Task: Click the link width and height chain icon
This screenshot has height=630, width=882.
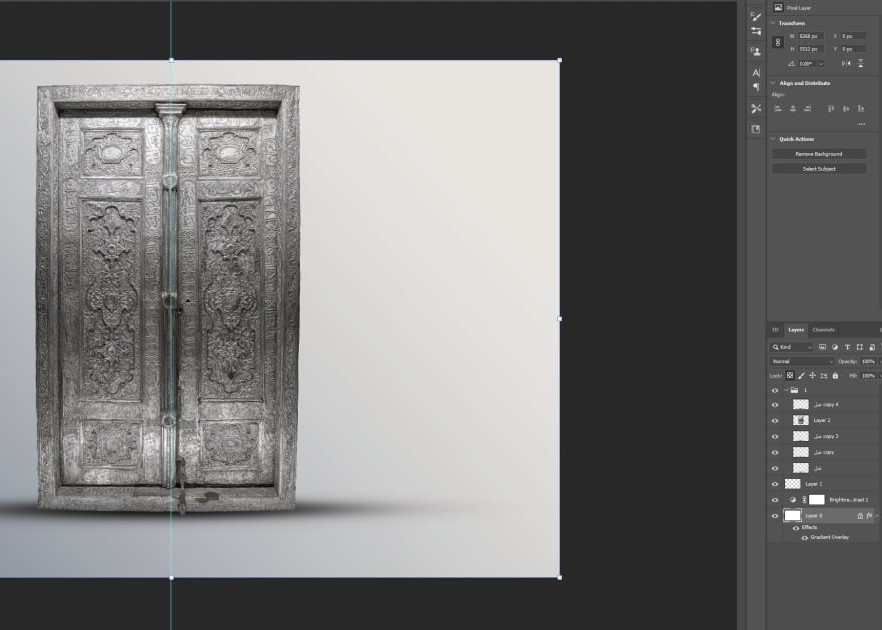Action: [x=778, y=42]
